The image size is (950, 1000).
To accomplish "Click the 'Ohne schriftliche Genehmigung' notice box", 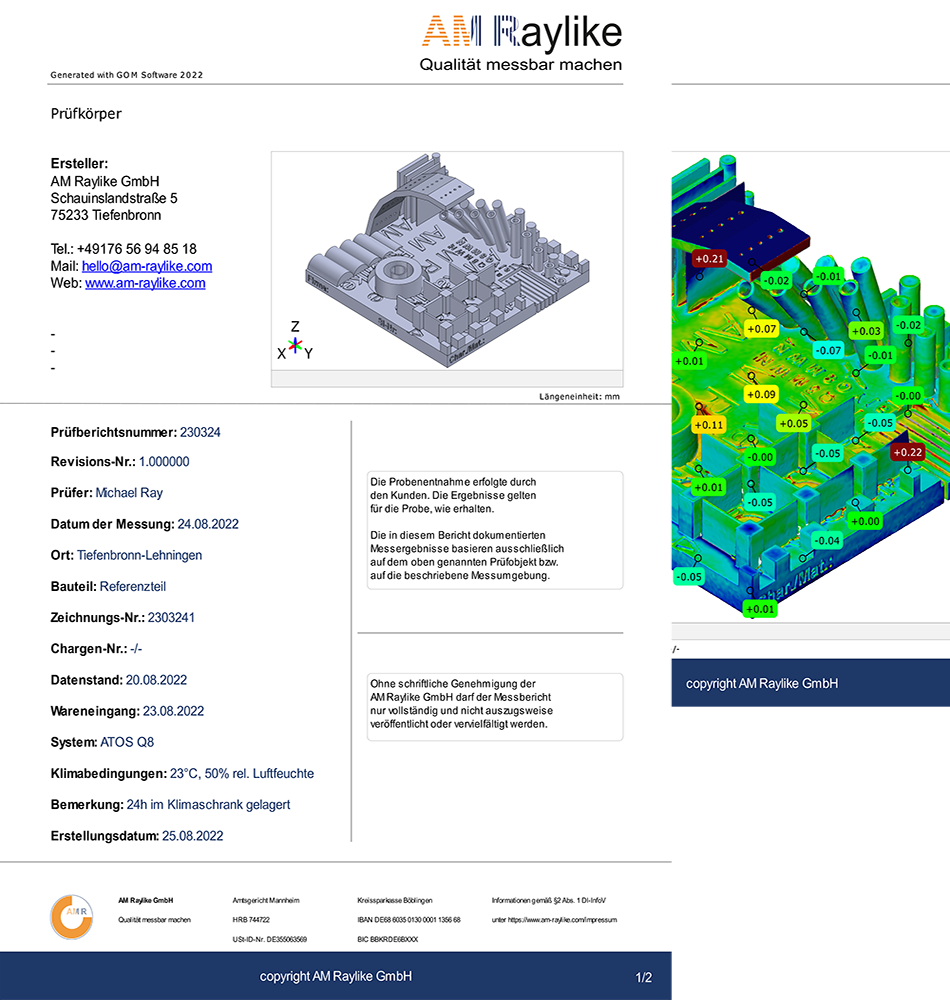I will pos(495,707).
